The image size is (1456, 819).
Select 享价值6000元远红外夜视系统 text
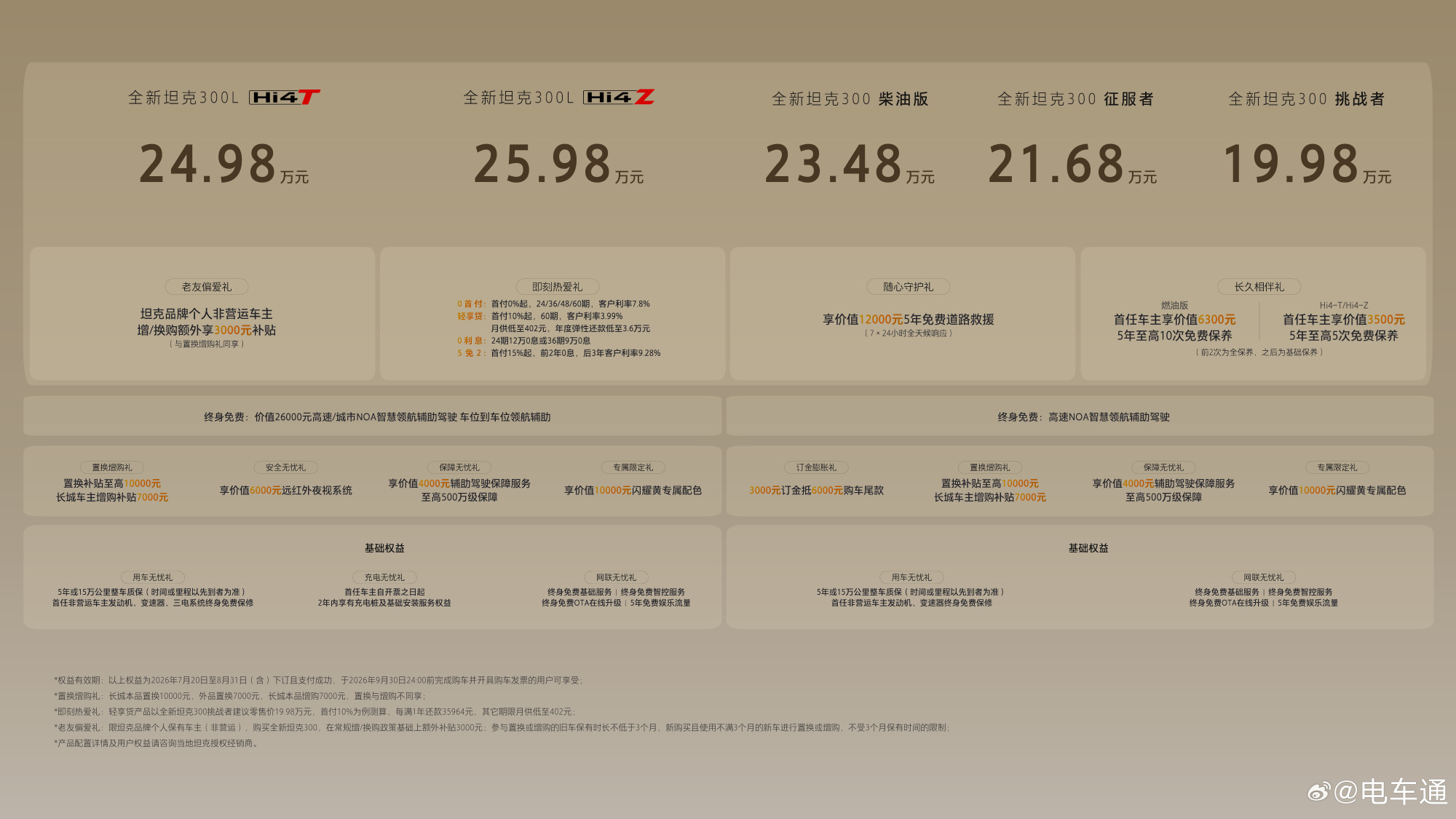pos(285,491)
